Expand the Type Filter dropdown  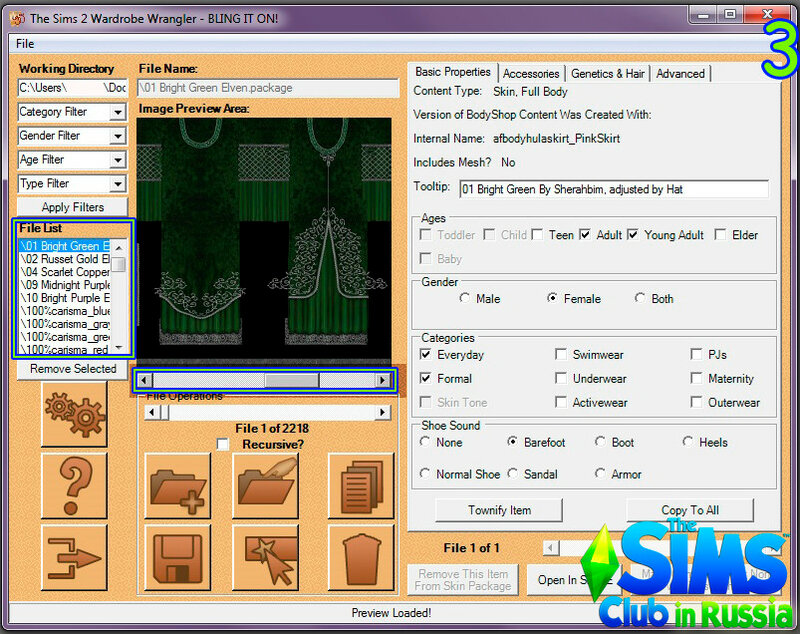point(118,184)
